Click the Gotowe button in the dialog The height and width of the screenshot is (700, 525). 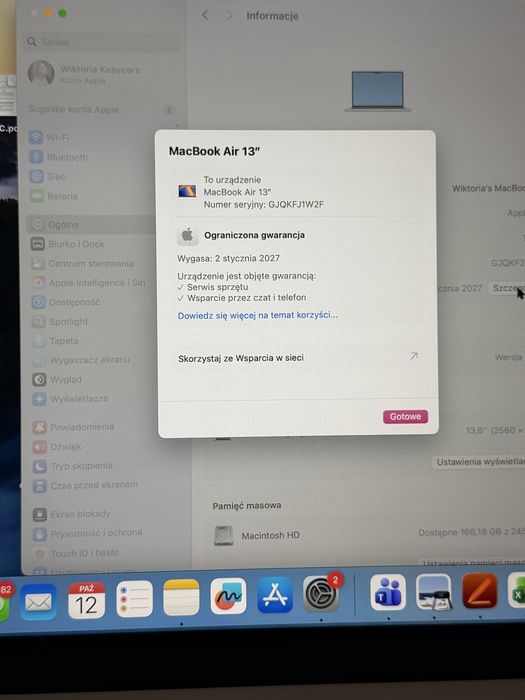pos(405,417)
